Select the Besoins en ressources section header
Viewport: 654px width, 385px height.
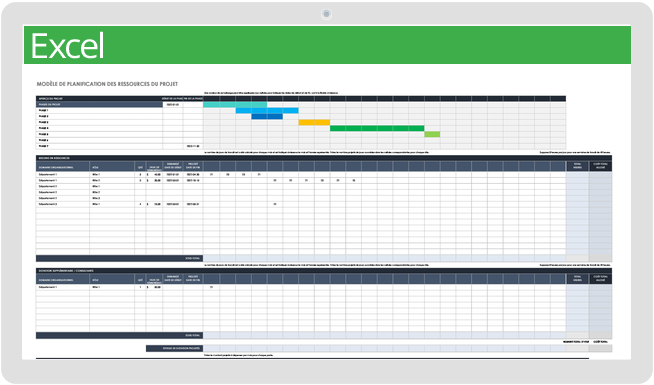click(324, 159)
